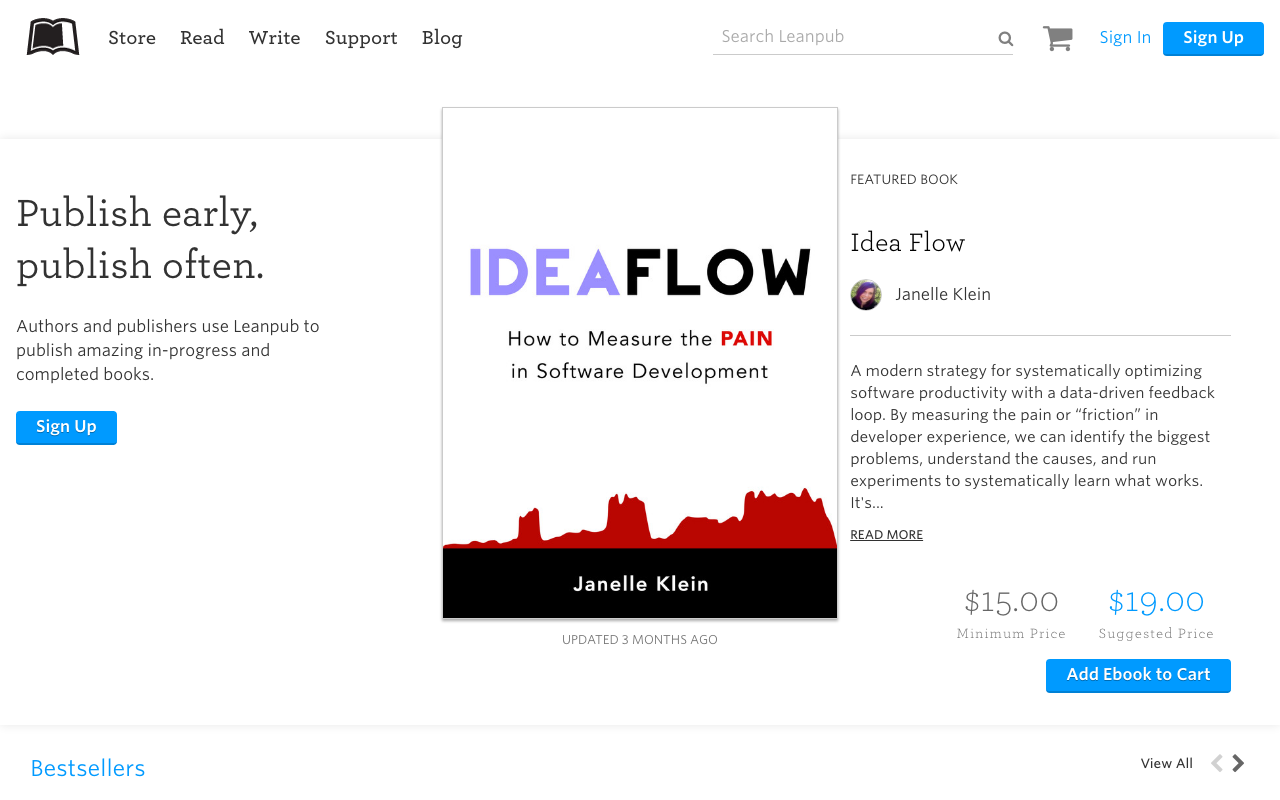Advance Bestsellers with the right arrow

pyautogui.click(x=1239, y=762)
